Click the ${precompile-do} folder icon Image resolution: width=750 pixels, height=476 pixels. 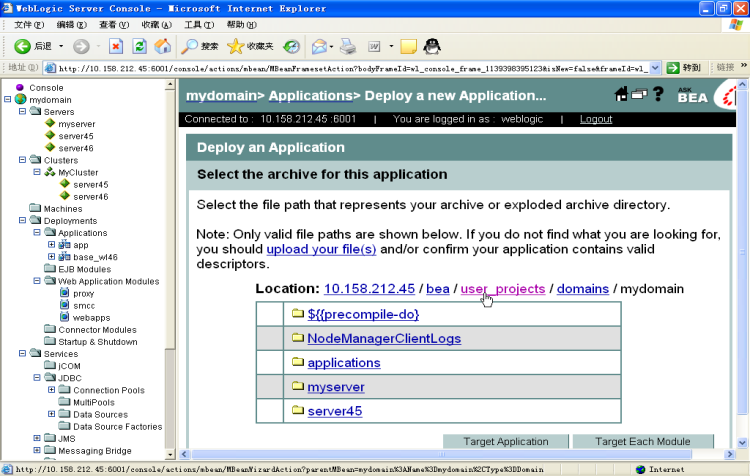click(298, 313)
